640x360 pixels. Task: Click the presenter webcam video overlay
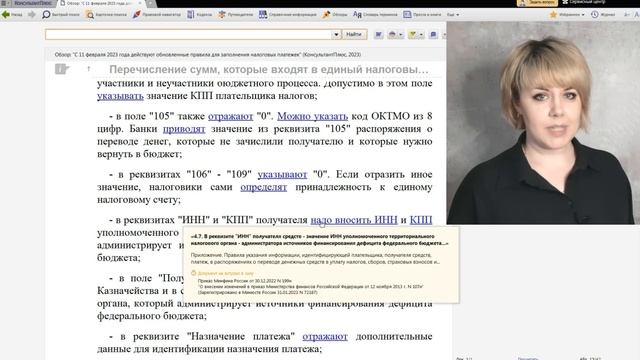coord(543,123)
